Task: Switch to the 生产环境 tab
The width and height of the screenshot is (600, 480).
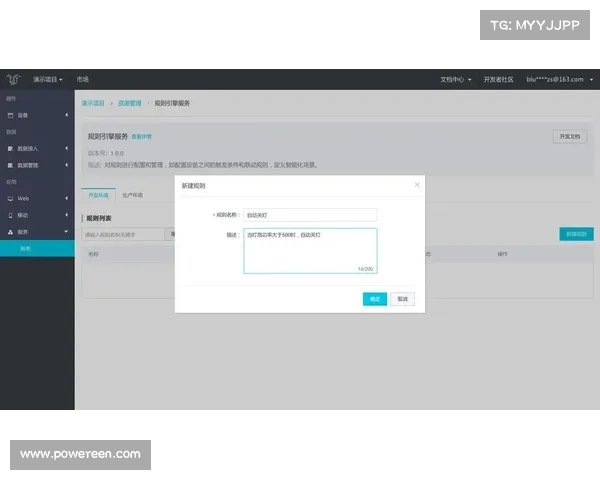Action: tap(132, 195)
